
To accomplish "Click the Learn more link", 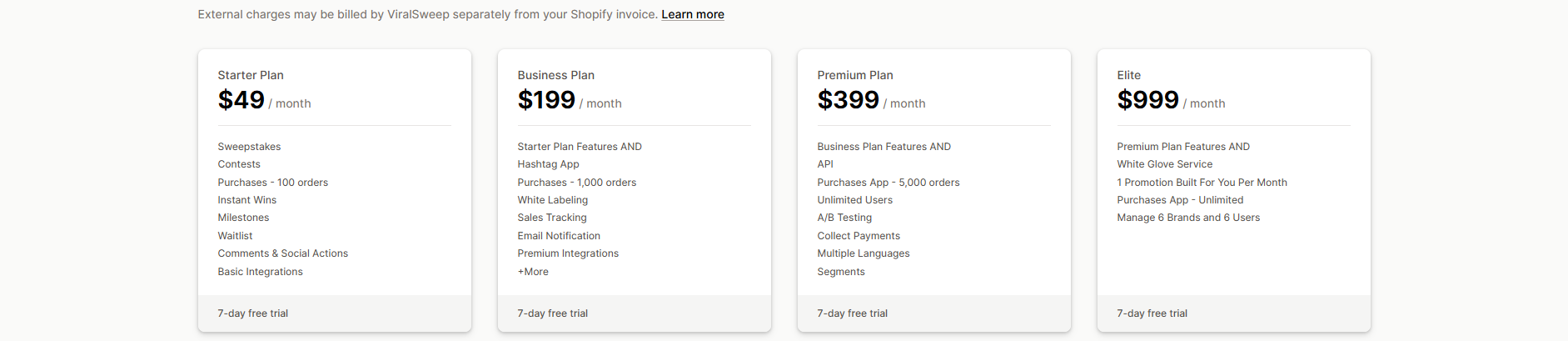I will click(692, 14).
